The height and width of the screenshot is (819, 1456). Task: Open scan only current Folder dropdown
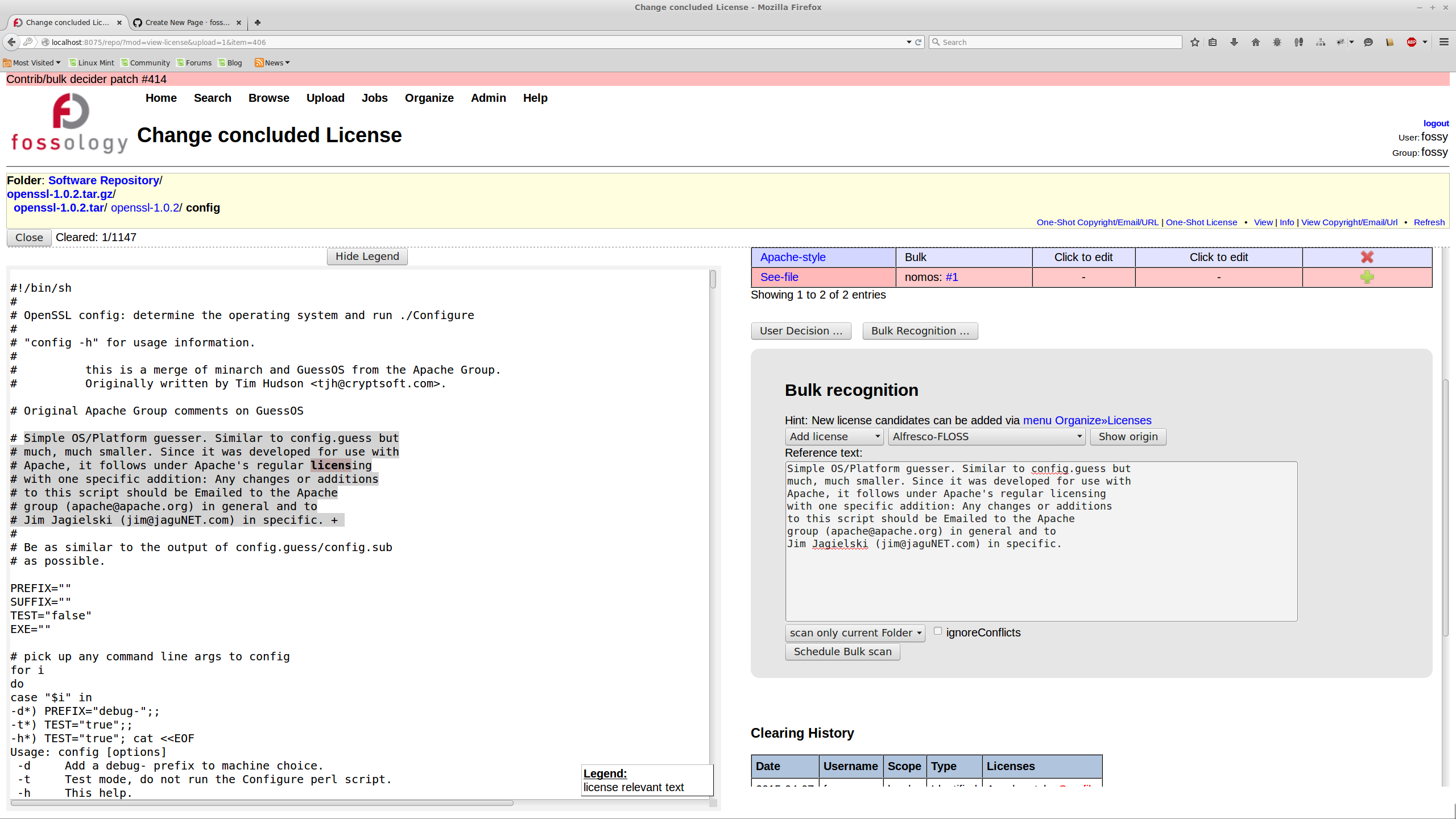[855, 633]
